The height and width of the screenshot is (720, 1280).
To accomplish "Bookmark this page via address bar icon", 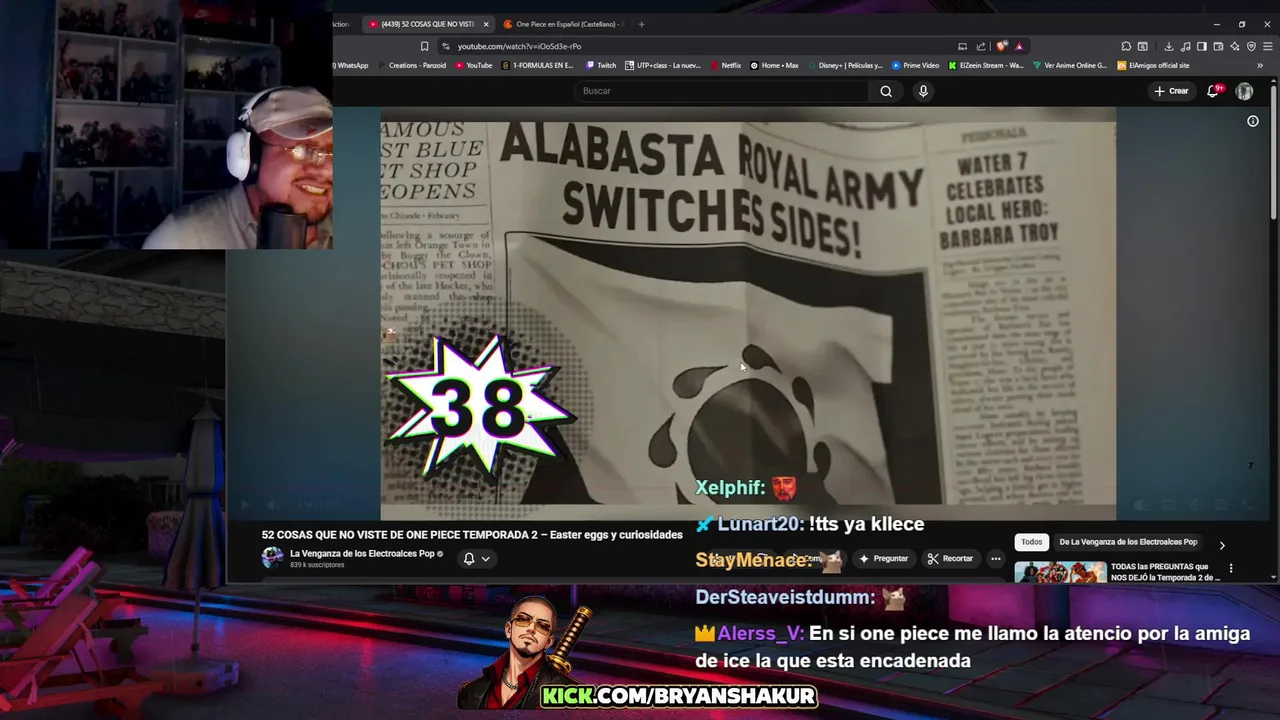I will tap(424, 46).
